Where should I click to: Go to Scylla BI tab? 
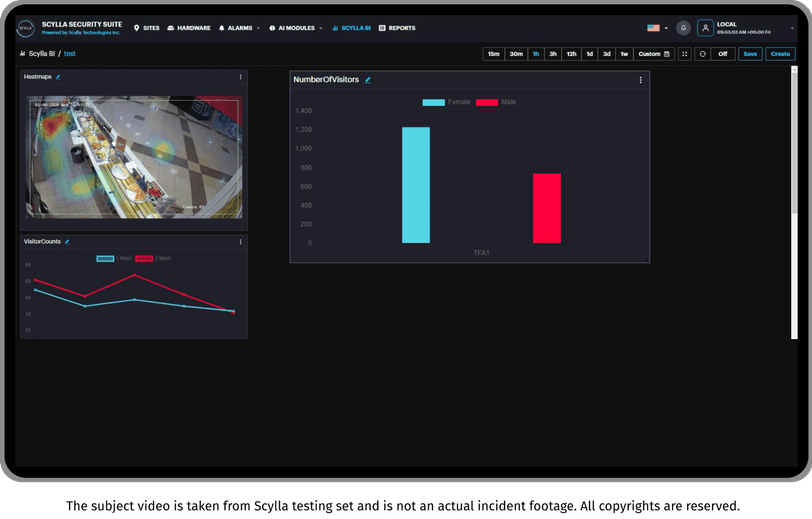coord(352,28)
